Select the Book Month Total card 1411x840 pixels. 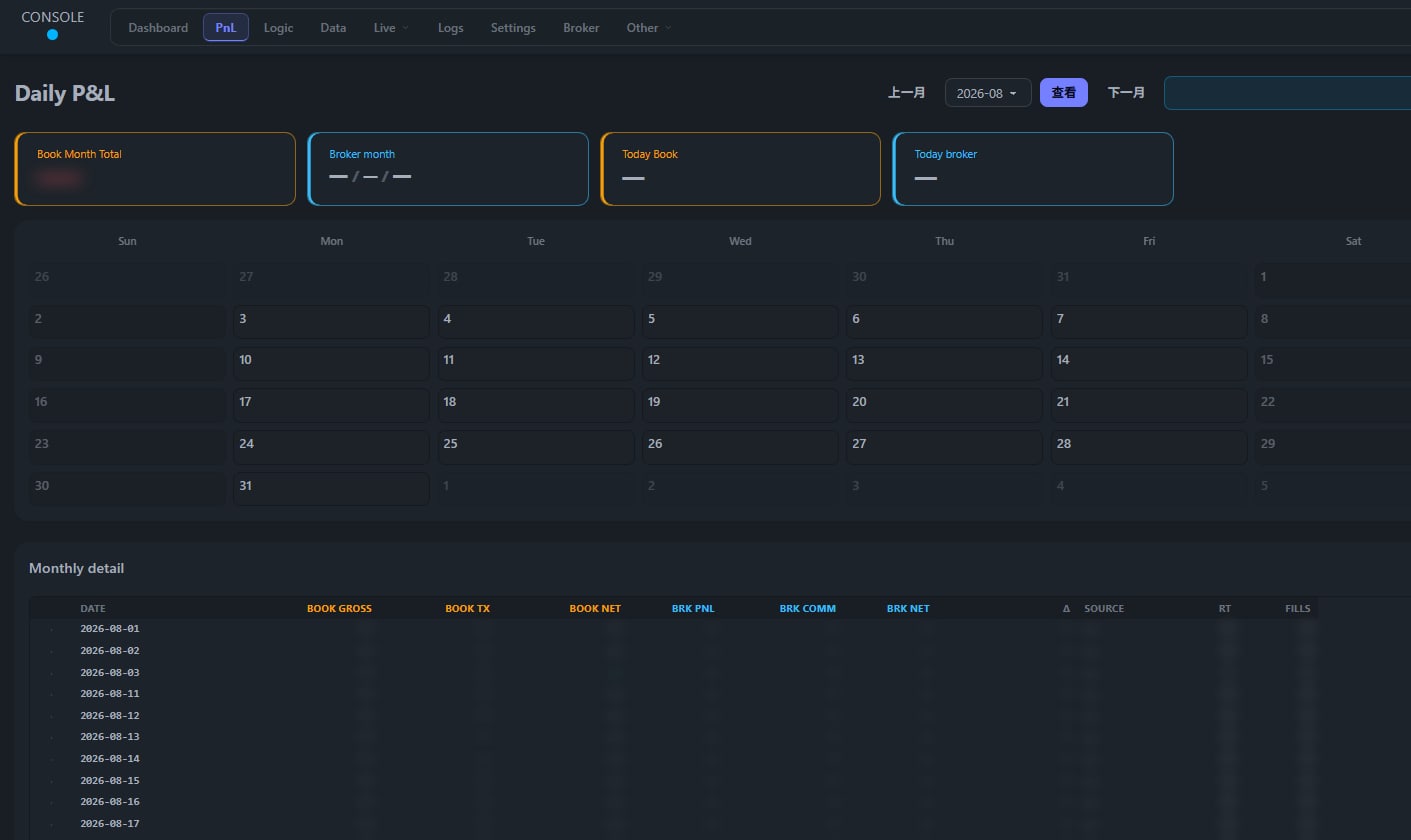(x=155, y=169)
